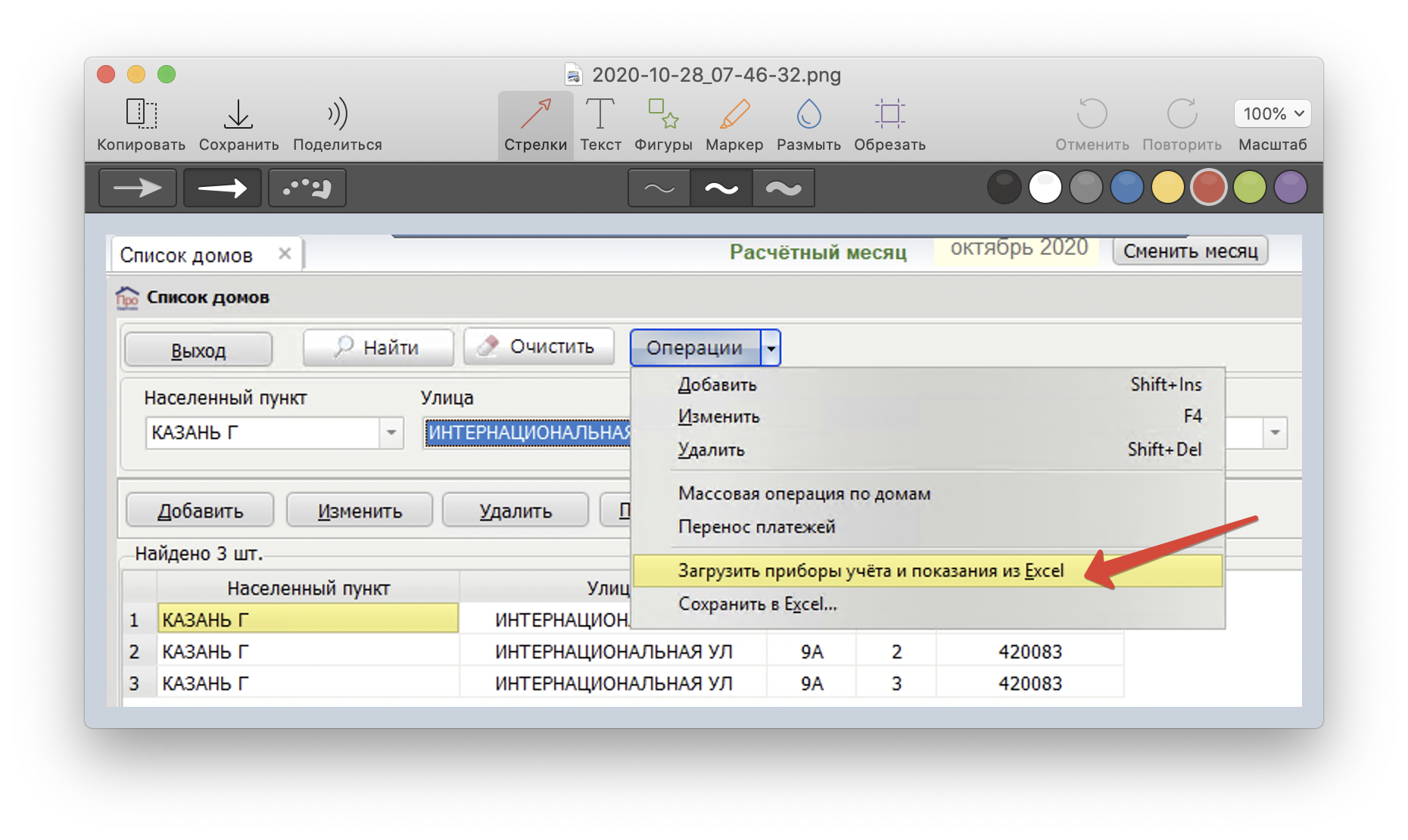Choose Массовая операция по домам

[x=928, y=493]
